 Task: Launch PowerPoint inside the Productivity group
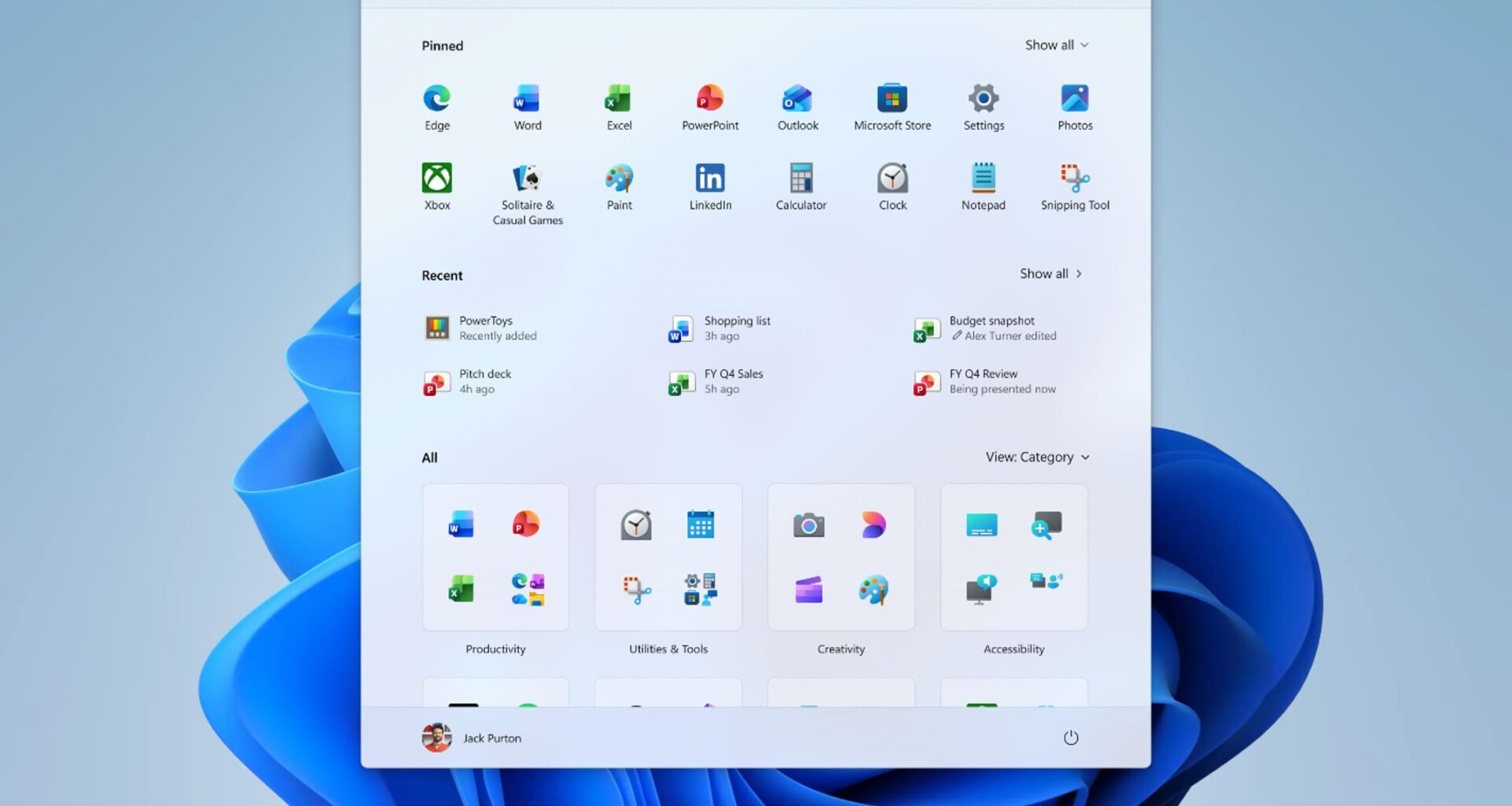click(x=526, y=524)
